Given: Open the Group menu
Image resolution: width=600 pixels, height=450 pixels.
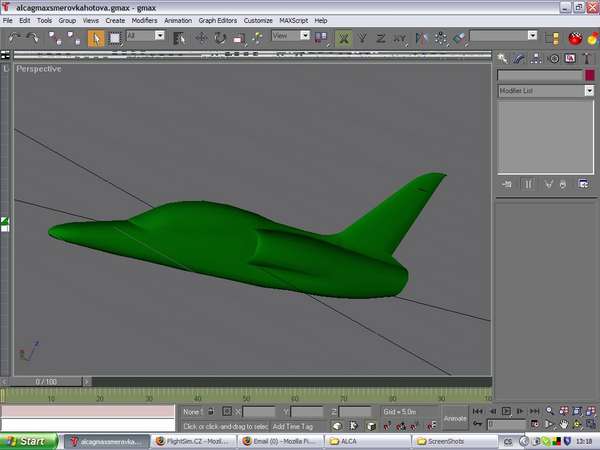Looking at the screenshot, I should click(67, 20).
